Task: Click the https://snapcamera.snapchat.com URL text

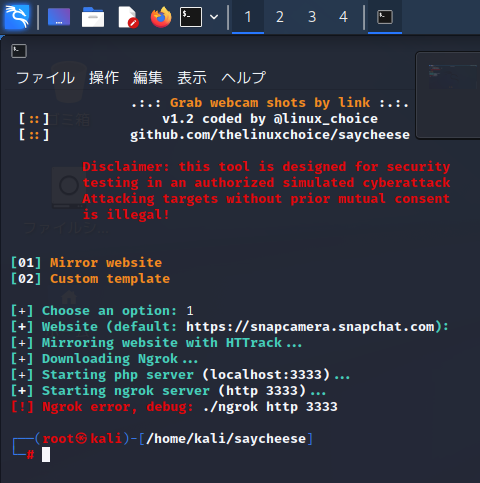Action: (311, 327)
